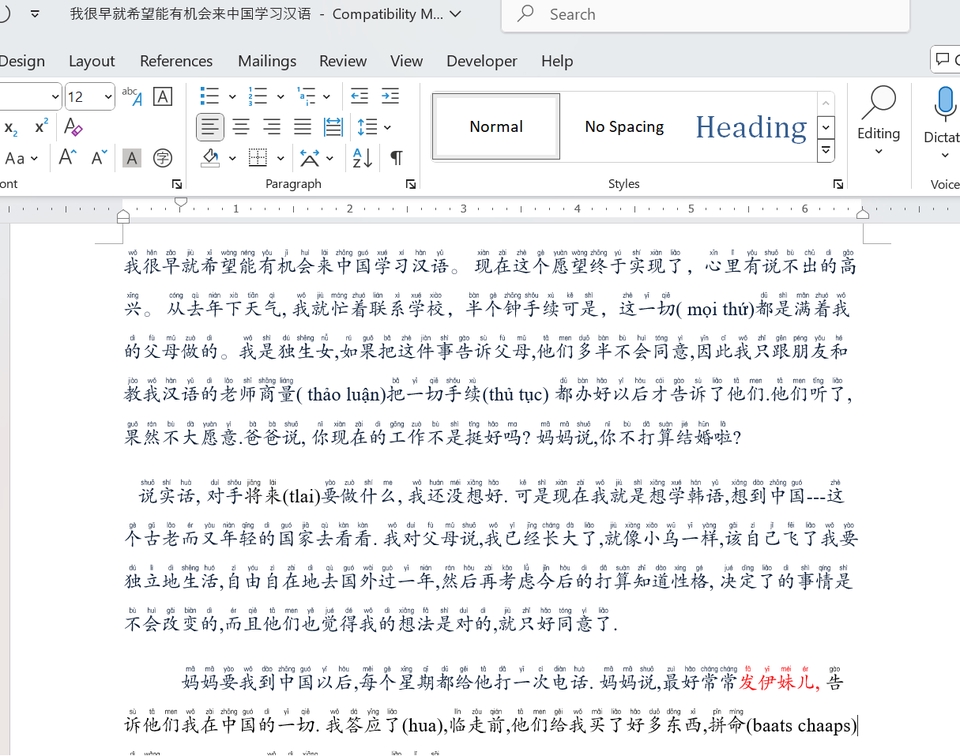Viewport: 960px width, 756px height.
Task: Open Font dialog launcher
Action: point(177,184)
